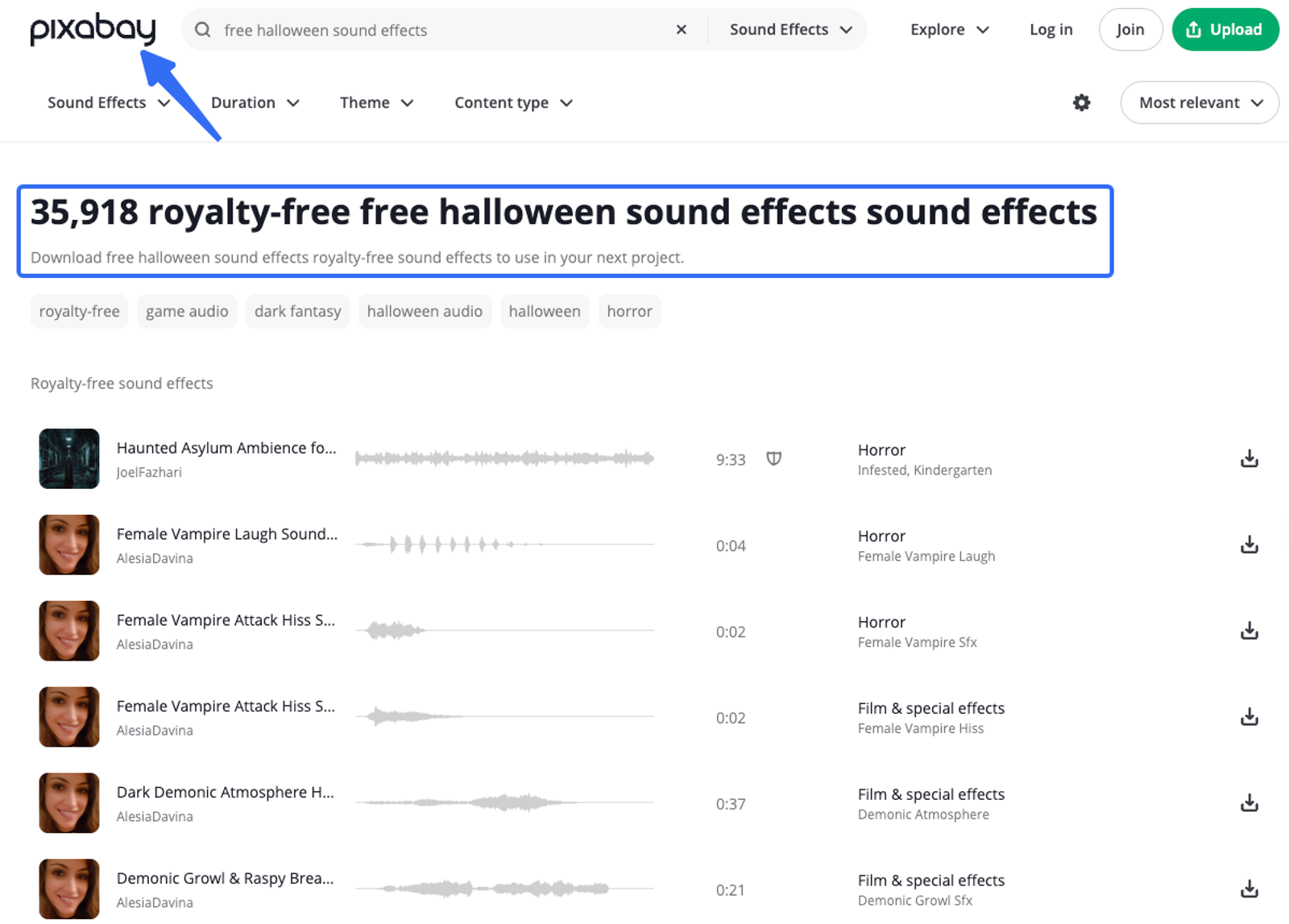Expand the Theme filter
Viewport: 1289px width, 924px height.
click(376, 102)
